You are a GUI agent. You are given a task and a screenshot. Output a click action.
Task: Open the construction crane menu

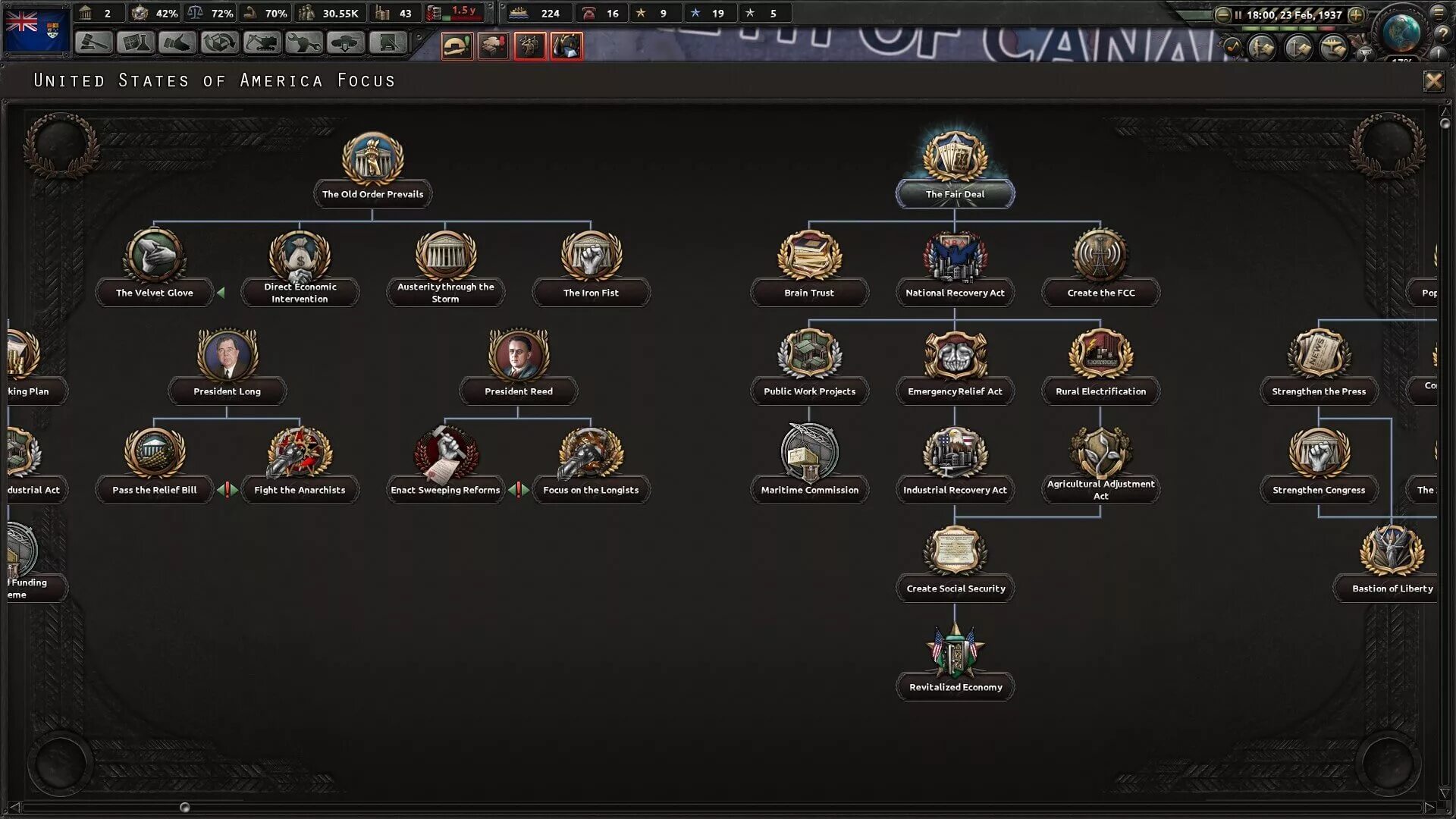click(x=262, y=43)
